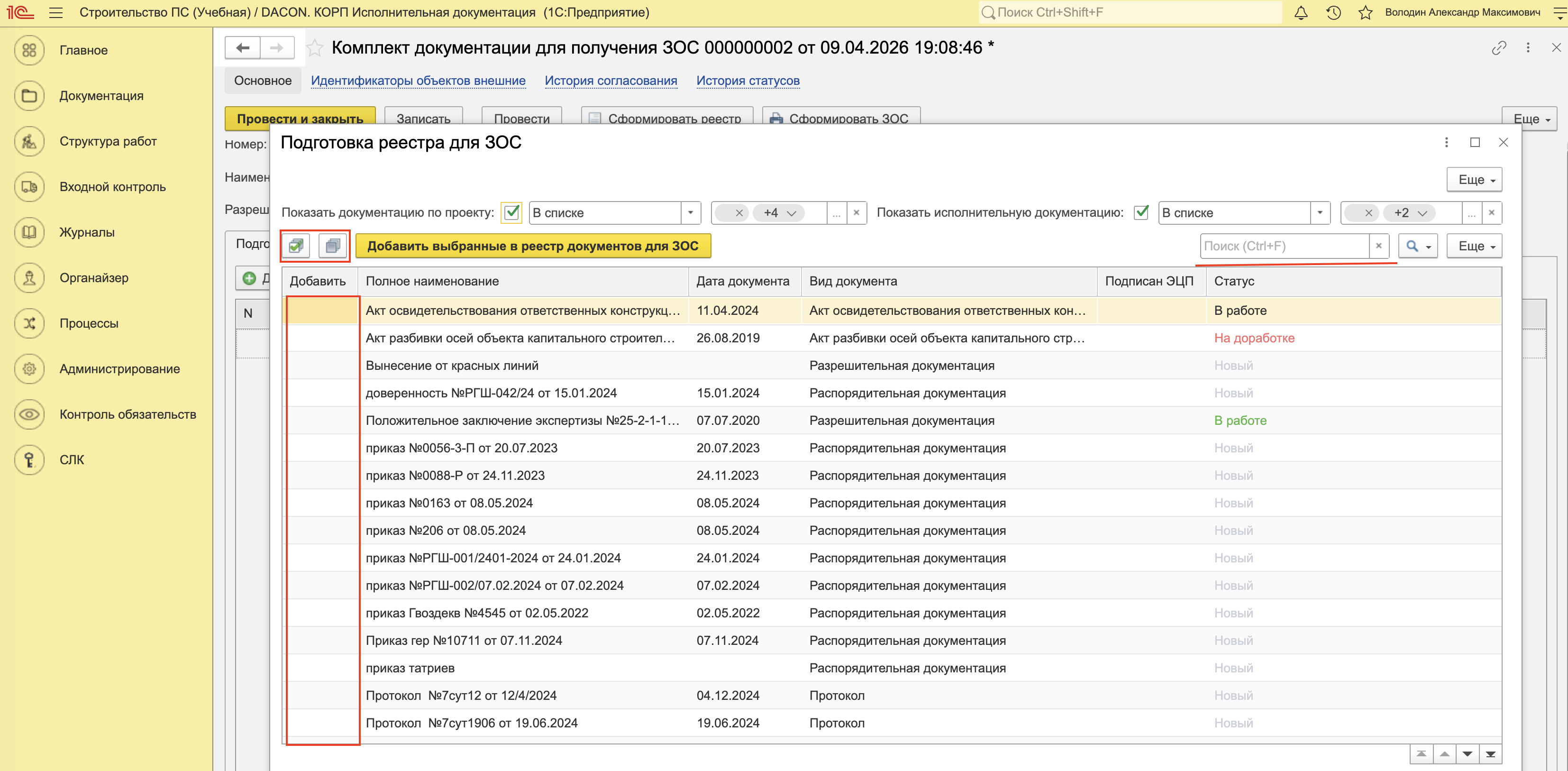This screenshot has height=771, width=1568.
Task: Click Добавить выбранные в реестр документов button
Action: coord(533,246)
